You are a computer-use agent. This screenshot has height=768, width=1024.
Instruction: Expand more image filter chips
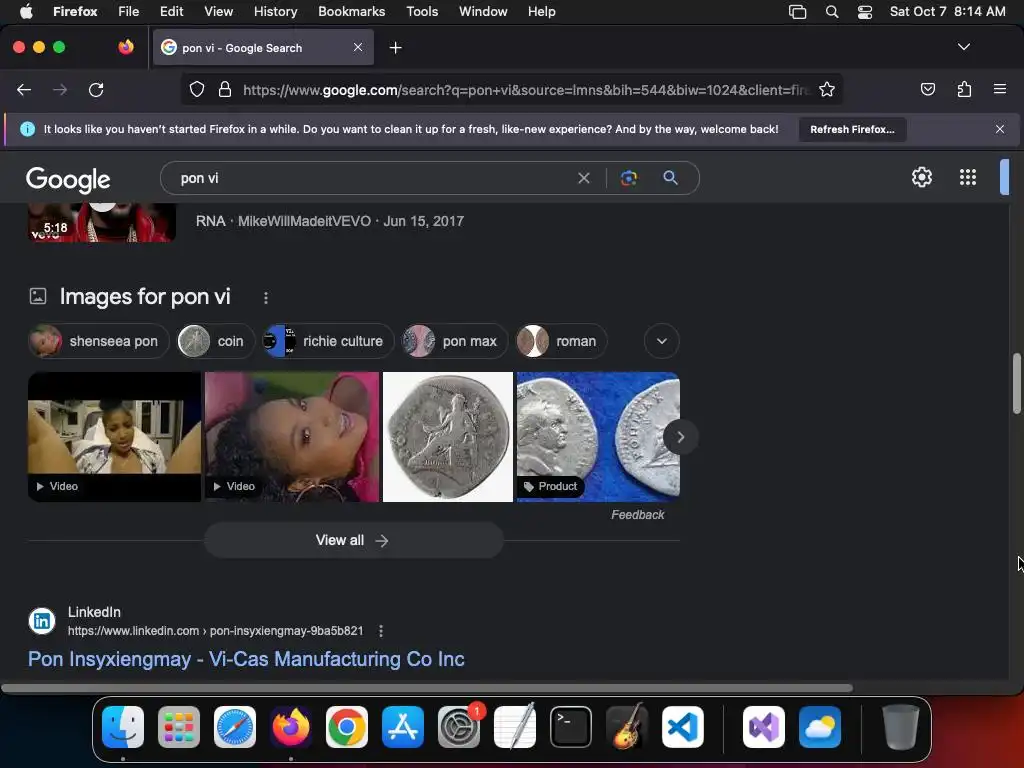[x=662, y=341]
